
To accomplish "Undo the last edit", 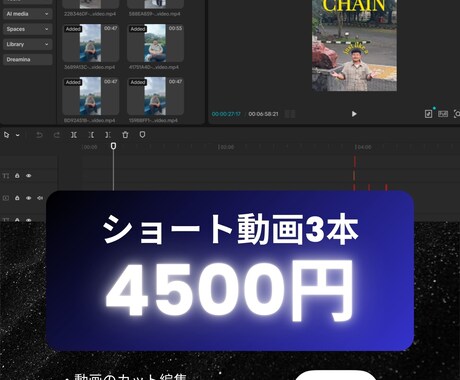I will [x=39, y=135].
